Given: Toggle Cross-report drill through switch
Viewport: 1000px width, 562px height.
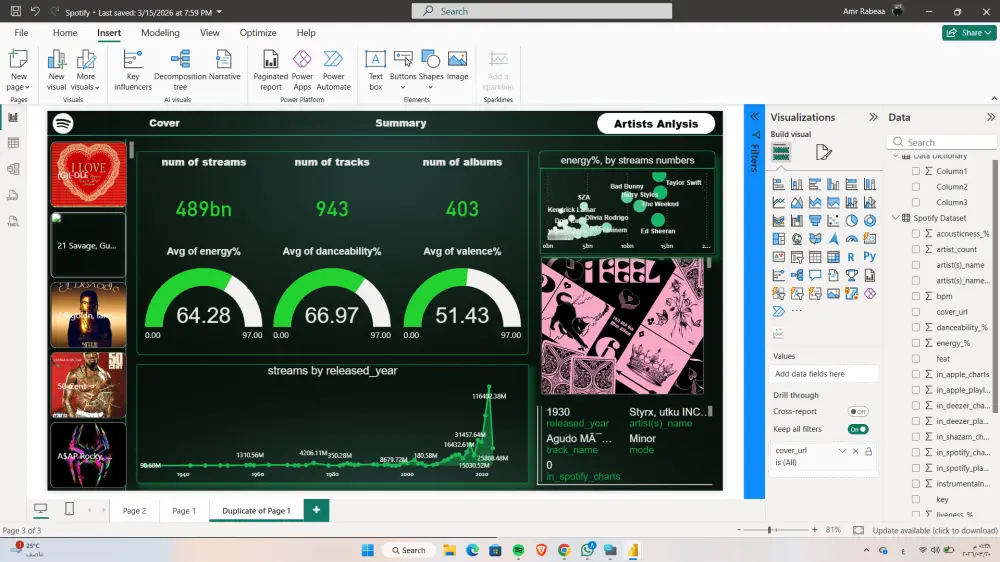Looking at the screenshot, I should pos(858,411).
